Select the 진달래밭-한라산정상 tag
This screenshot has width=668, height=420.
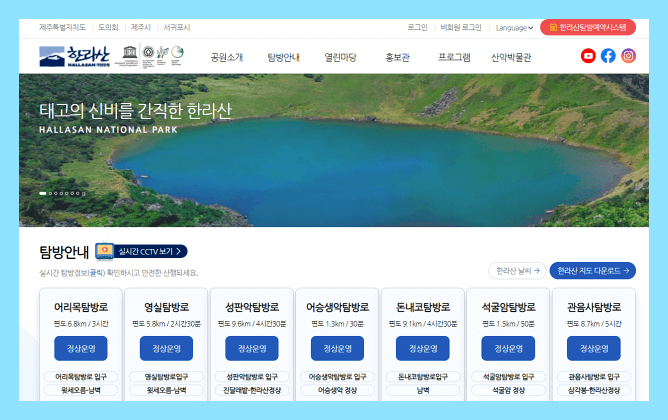coord(252,390)
